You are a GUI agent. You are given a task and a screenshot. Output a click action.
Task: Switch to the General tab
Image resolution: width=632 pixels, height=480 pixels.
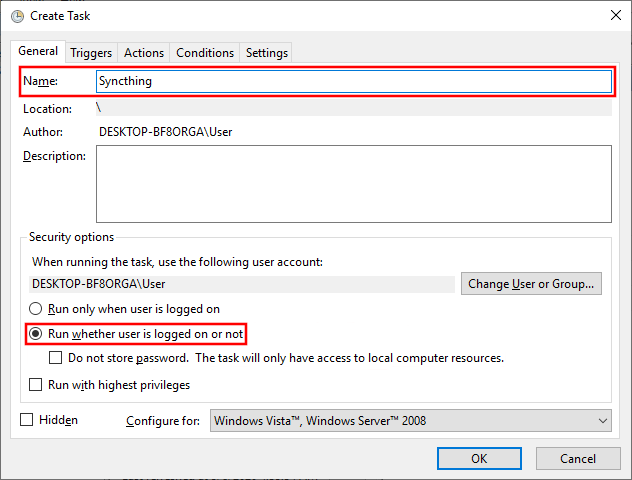[x=38, y=51]
